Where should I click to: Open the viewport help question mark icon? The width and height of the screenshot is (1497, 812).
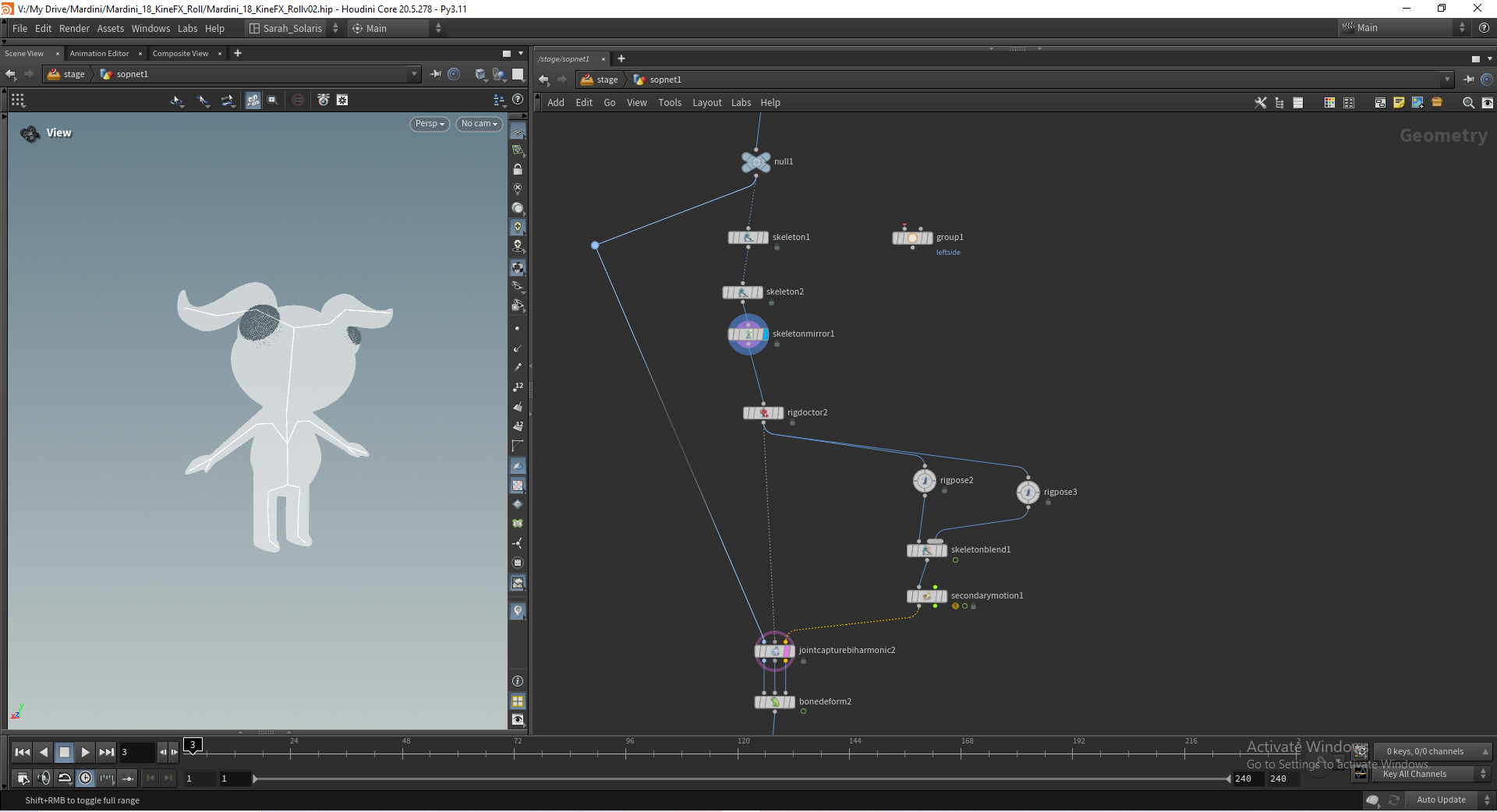click(518, 100)
